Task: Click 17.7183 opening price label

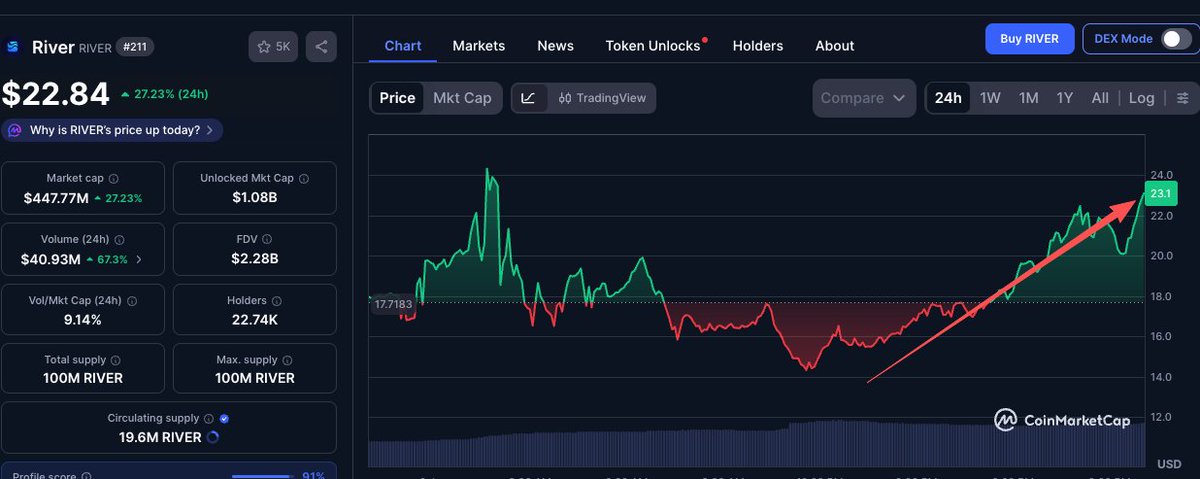Action: 391,303
